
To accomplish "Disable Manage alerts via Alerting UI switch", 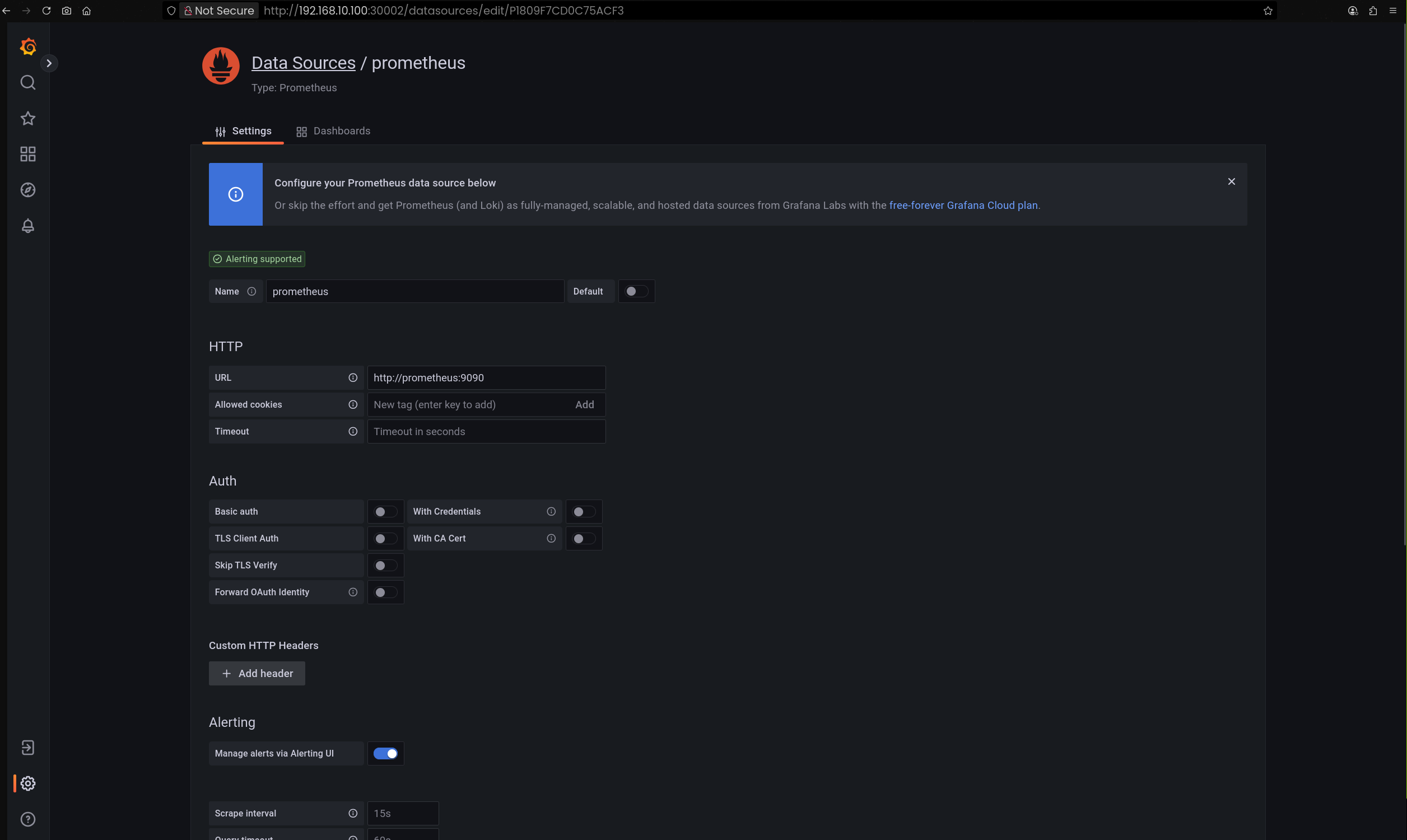I will (385, 753).
